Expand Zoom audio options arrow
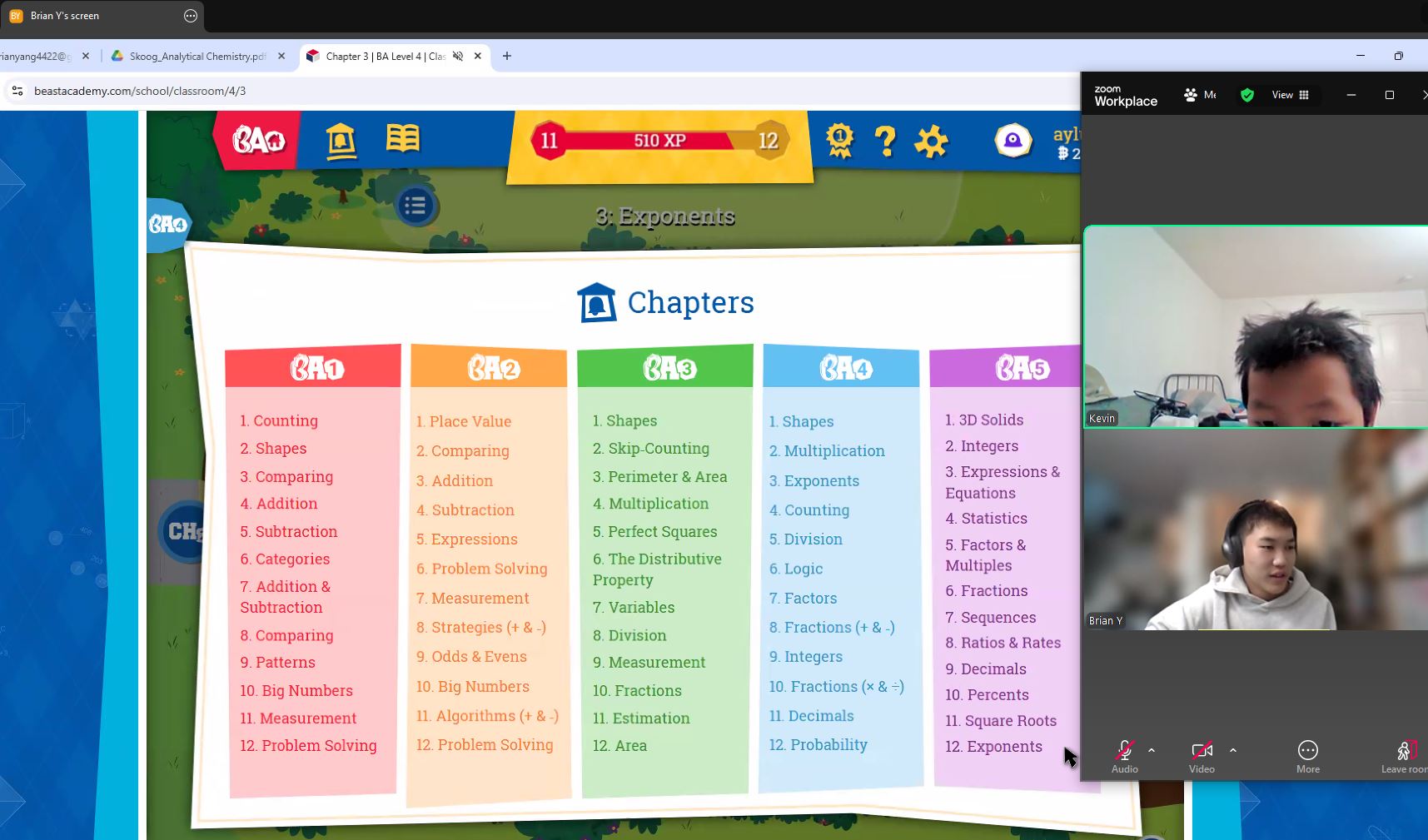Screen dimensions: 1428x840 1152,750
